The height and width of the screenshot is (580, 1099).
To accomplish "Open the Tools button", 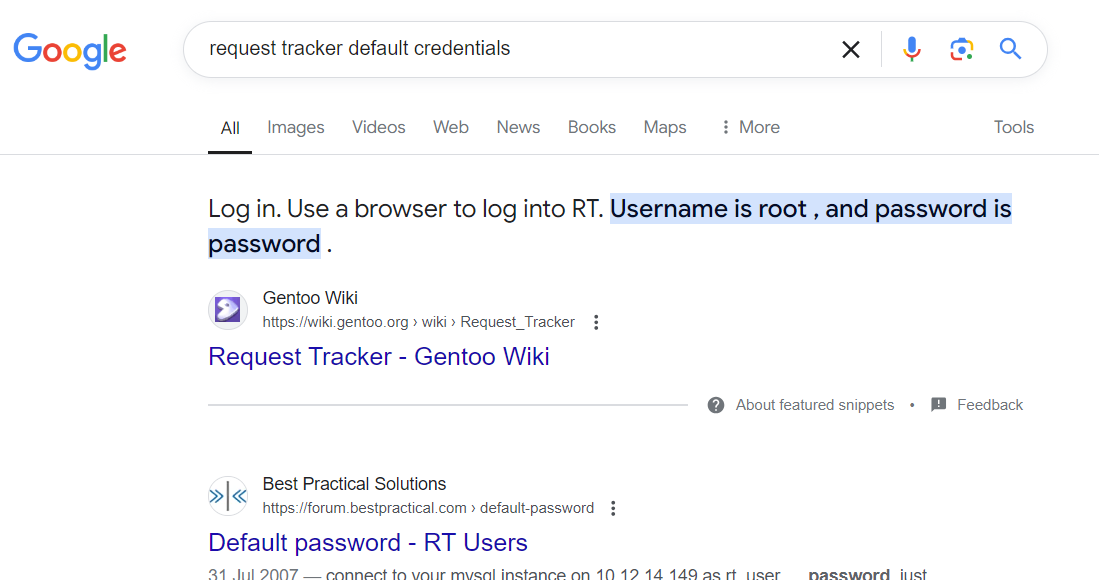I will 1013,127.
